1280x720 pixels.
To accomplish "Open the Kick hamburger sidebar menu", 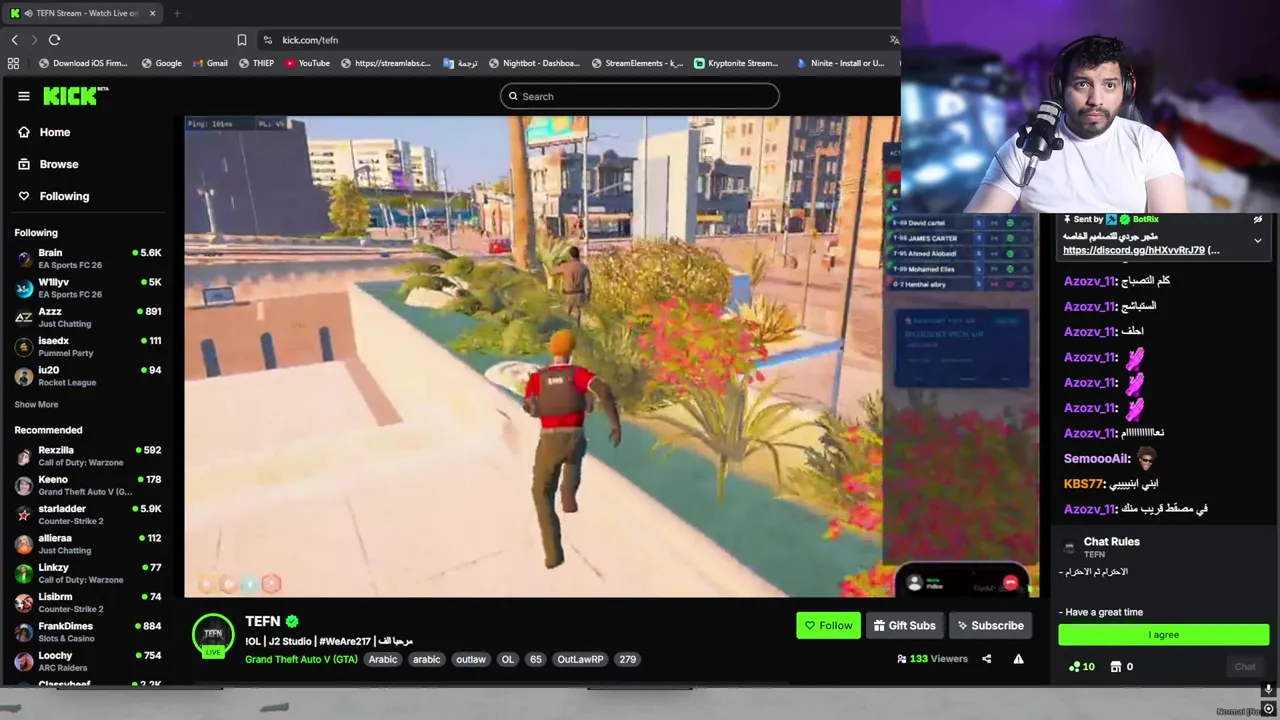I will pos(24,96).
